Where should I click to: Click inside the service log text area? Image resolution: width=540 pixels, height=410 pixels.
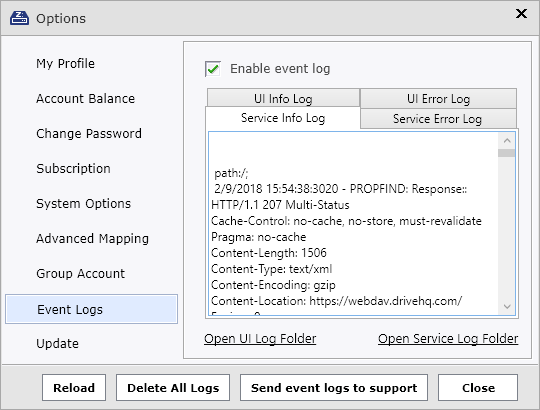pyautogui.click(x=353, y=223)
